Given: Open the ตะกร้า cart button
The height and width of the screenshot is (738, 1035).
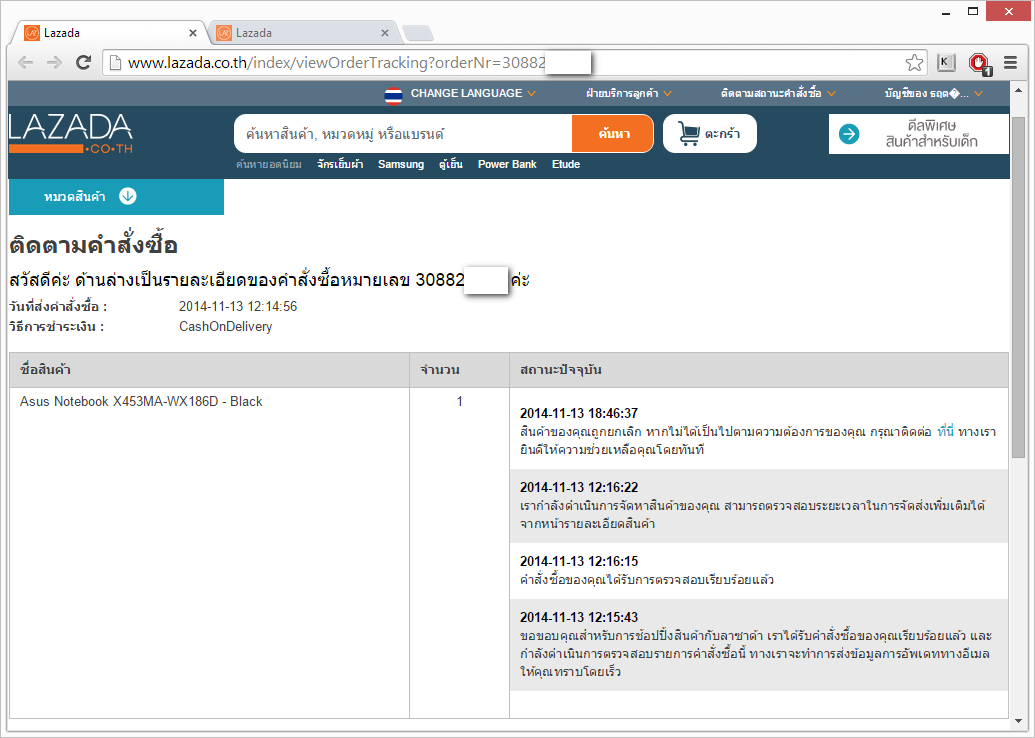Looking at the screenshot, I should tap(710, 134).
